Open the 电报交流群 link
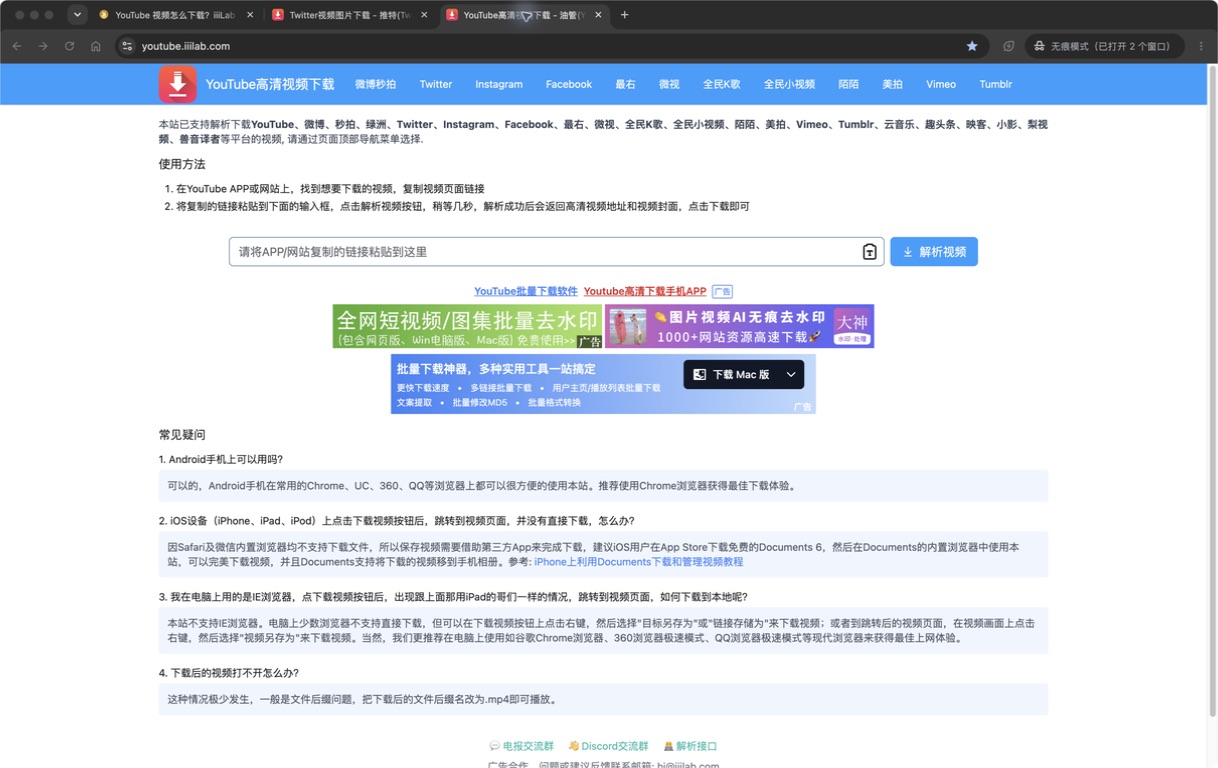 click(521, 746)
